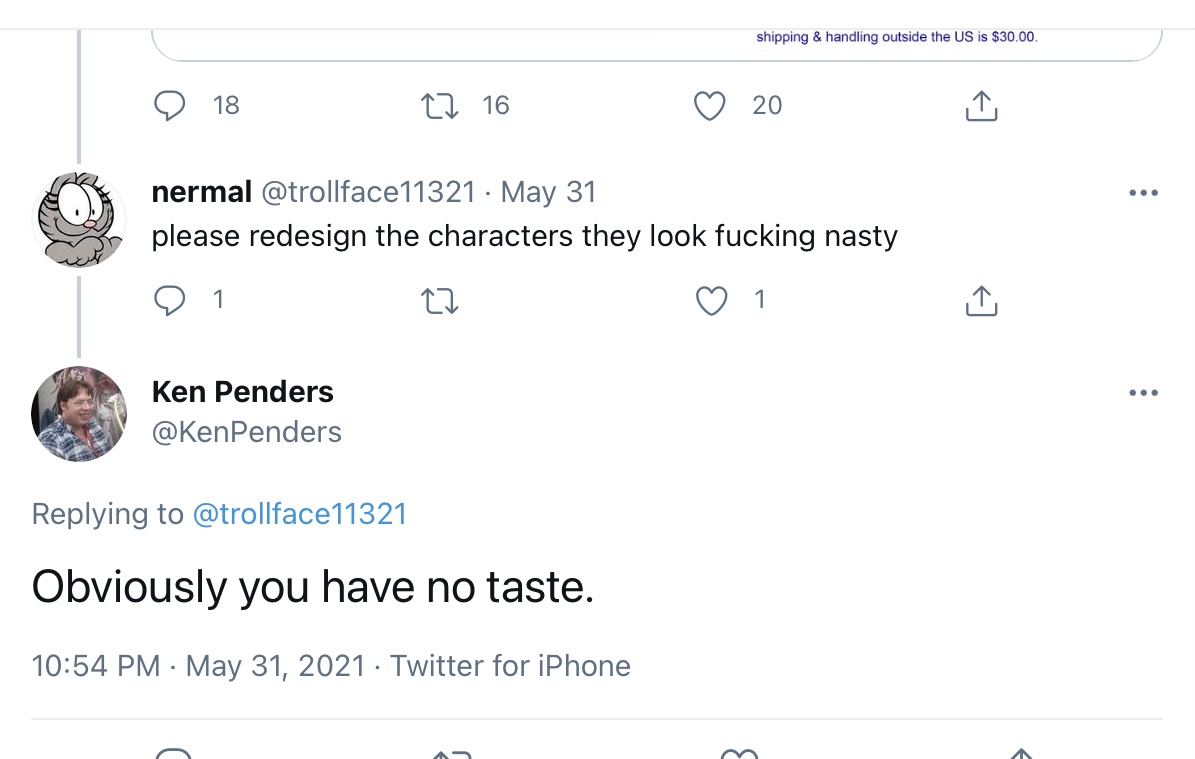Open the 10:54 PM May 31, 2021 timestamp
Viewport: 1195px width, 759px height.
[198, 666]
